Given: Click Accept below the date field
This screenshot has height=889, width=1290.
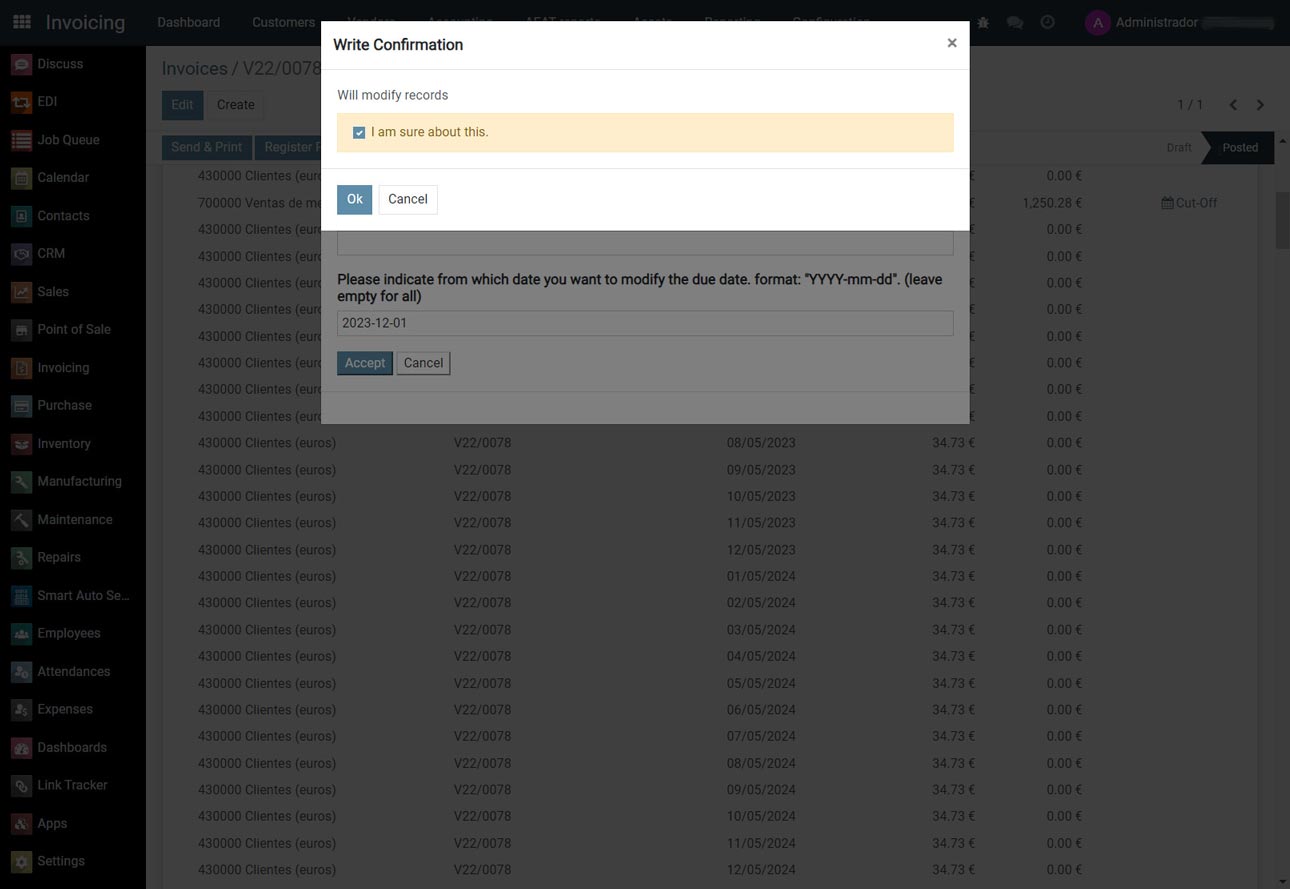Looking at the screenshot, I should (365, 362).
